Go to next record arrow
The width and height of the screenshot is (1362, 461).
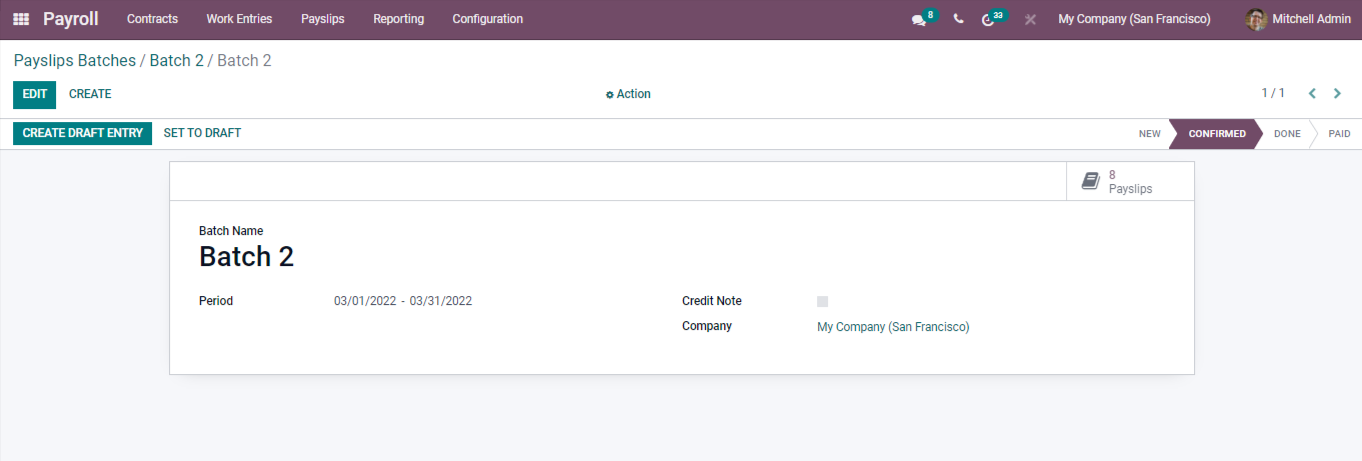click(x=1338, y=94)
